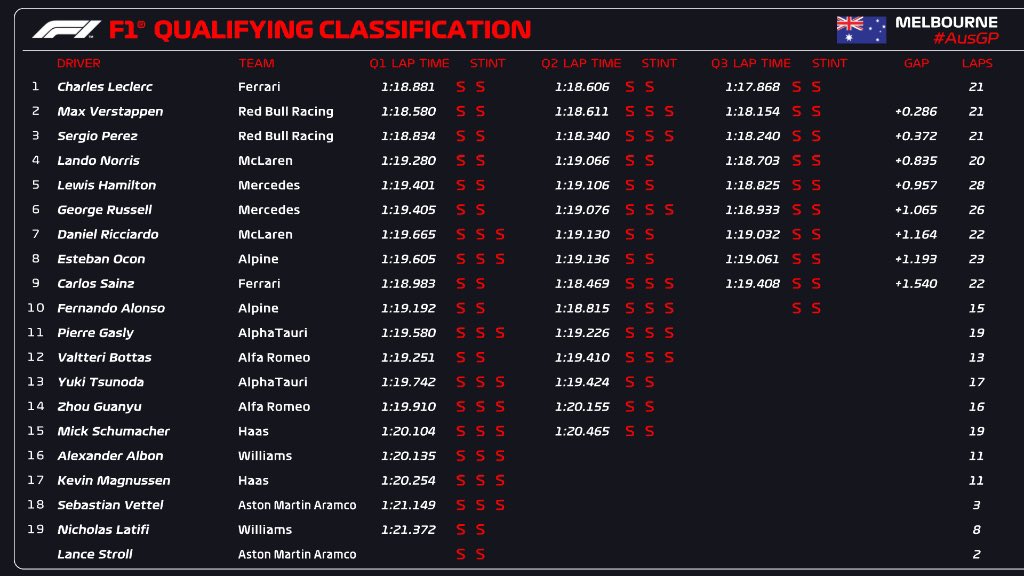
Task: Click Carlos Sainz's gap value +1.540
Action: point(916,284)
